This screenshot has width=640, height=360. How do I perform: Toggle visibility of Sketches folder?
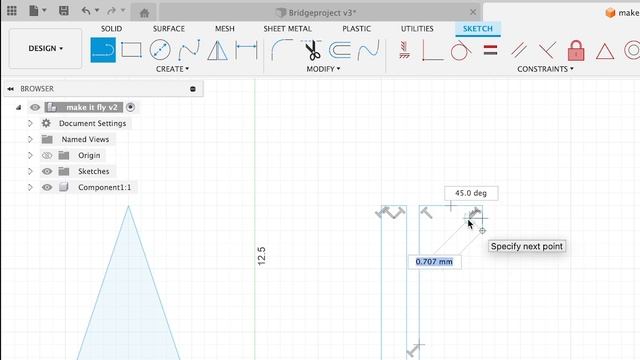[x=47, y=171]
